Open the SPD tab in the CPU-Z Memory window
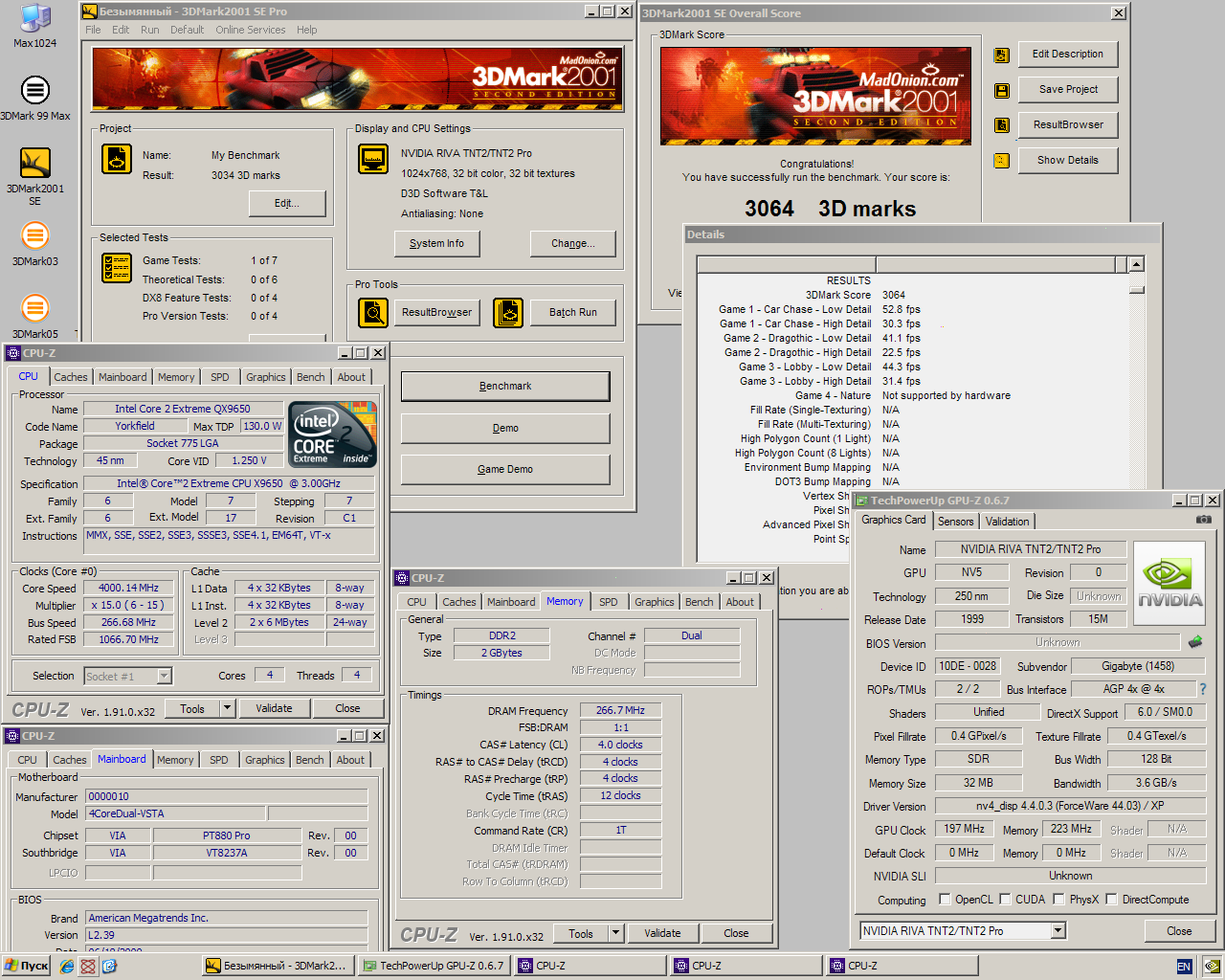Image resolution: width=1225 pixels, height=980 pixels. (x=609, y=602)
